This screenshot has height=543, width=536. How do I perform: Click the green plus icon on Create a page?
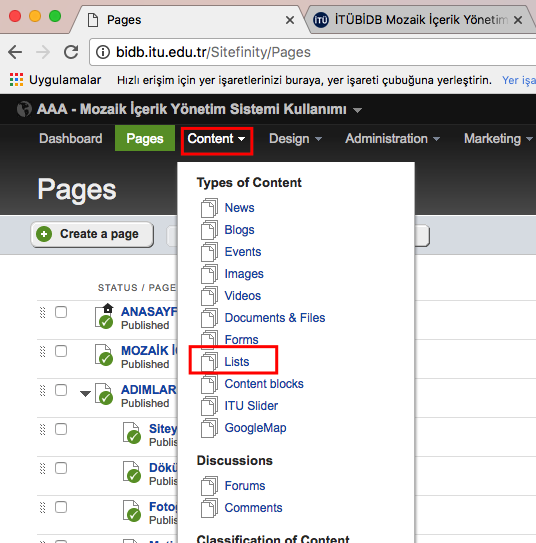(x=44, y=234)
